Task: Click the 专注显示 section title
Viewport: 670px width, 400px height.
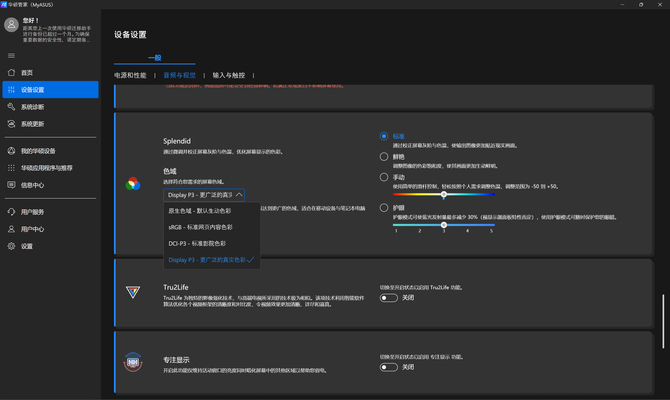Action: 176,360
